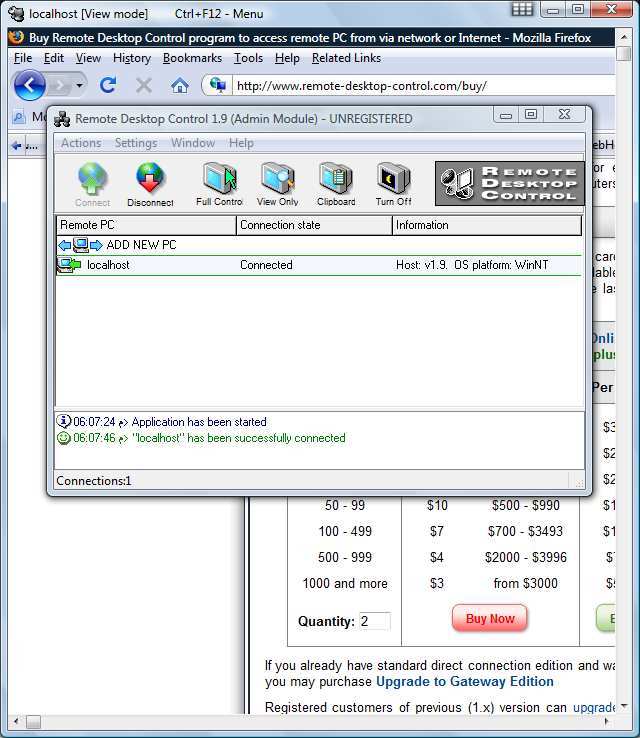Sort by the Remote PC column header
The image size is (640, 738).
[x=146, y=225]
